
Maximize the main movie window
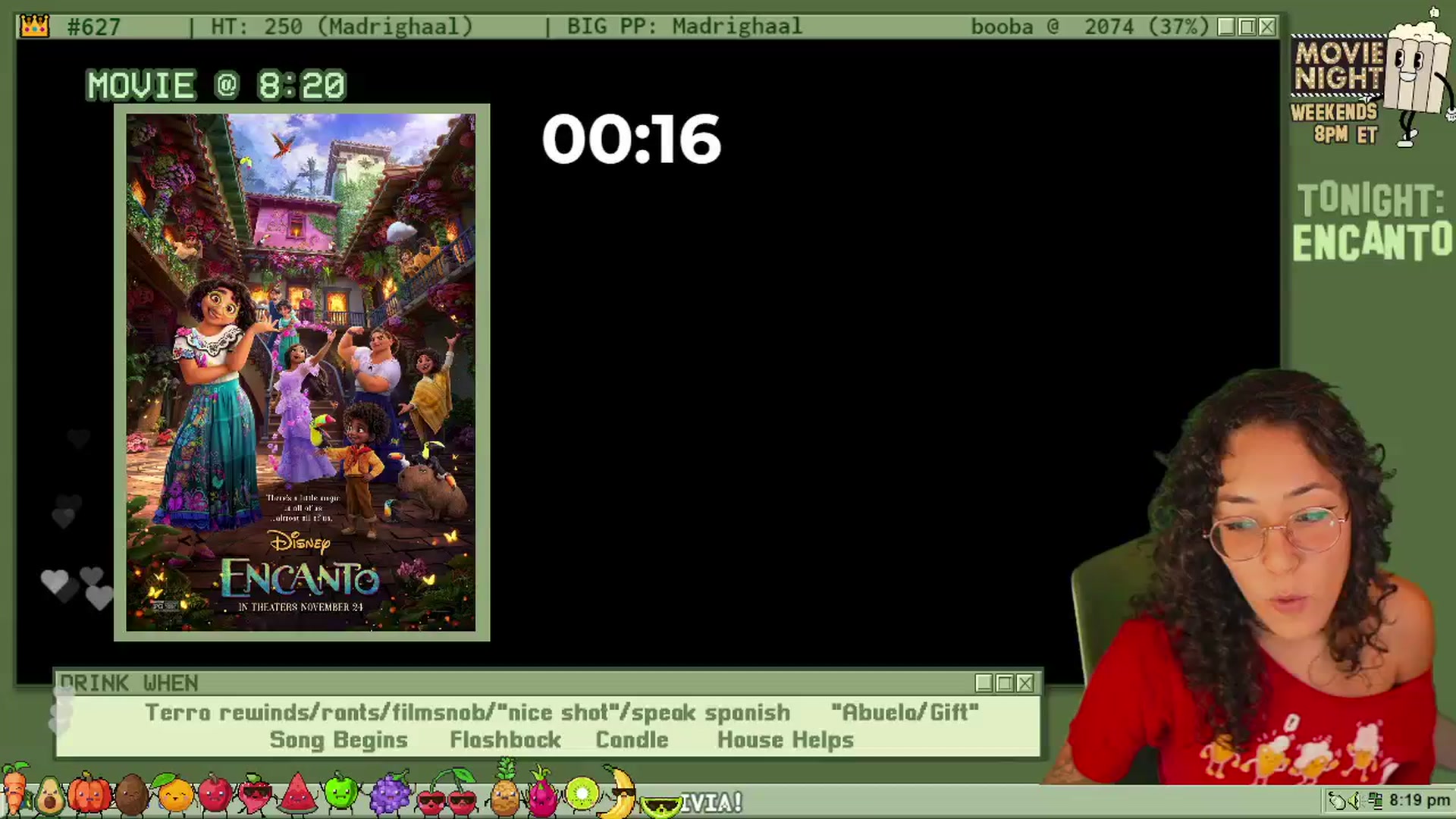point(1247,27)
